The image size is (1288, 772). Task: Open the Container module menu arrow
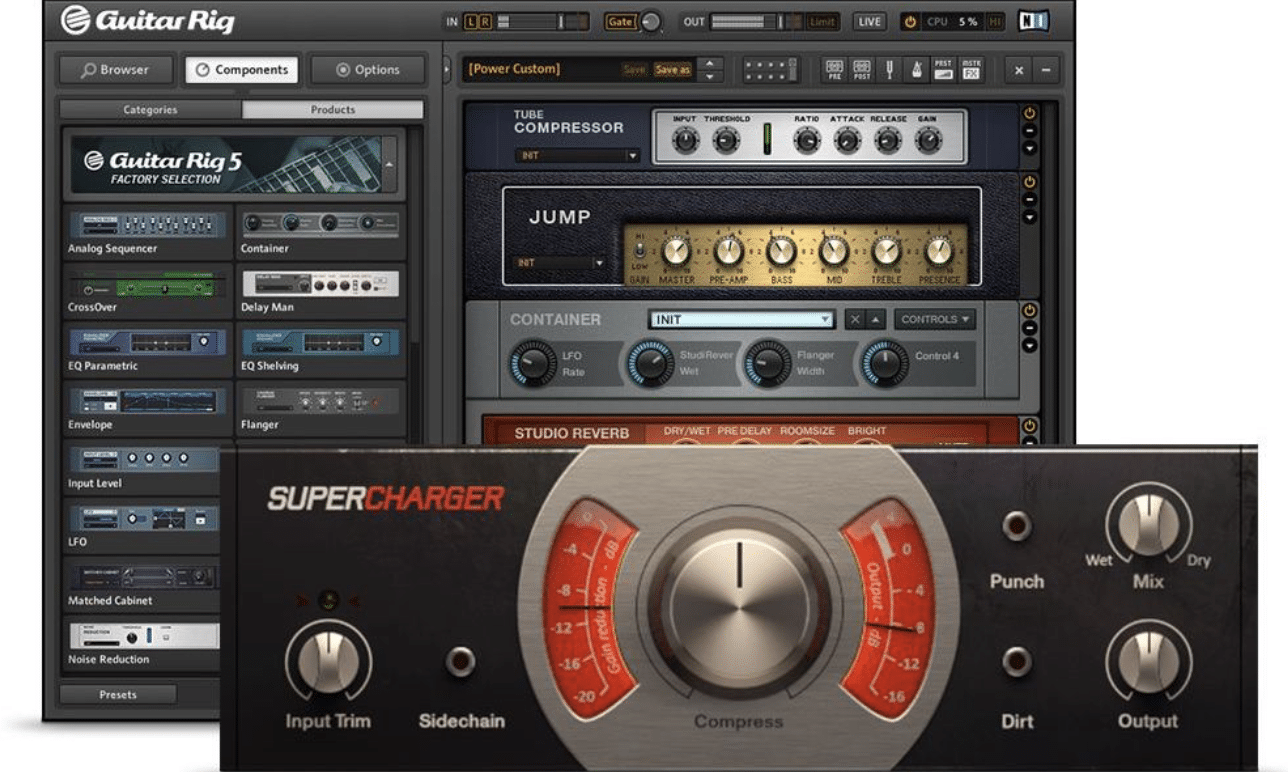click(x=1029, y=345)
